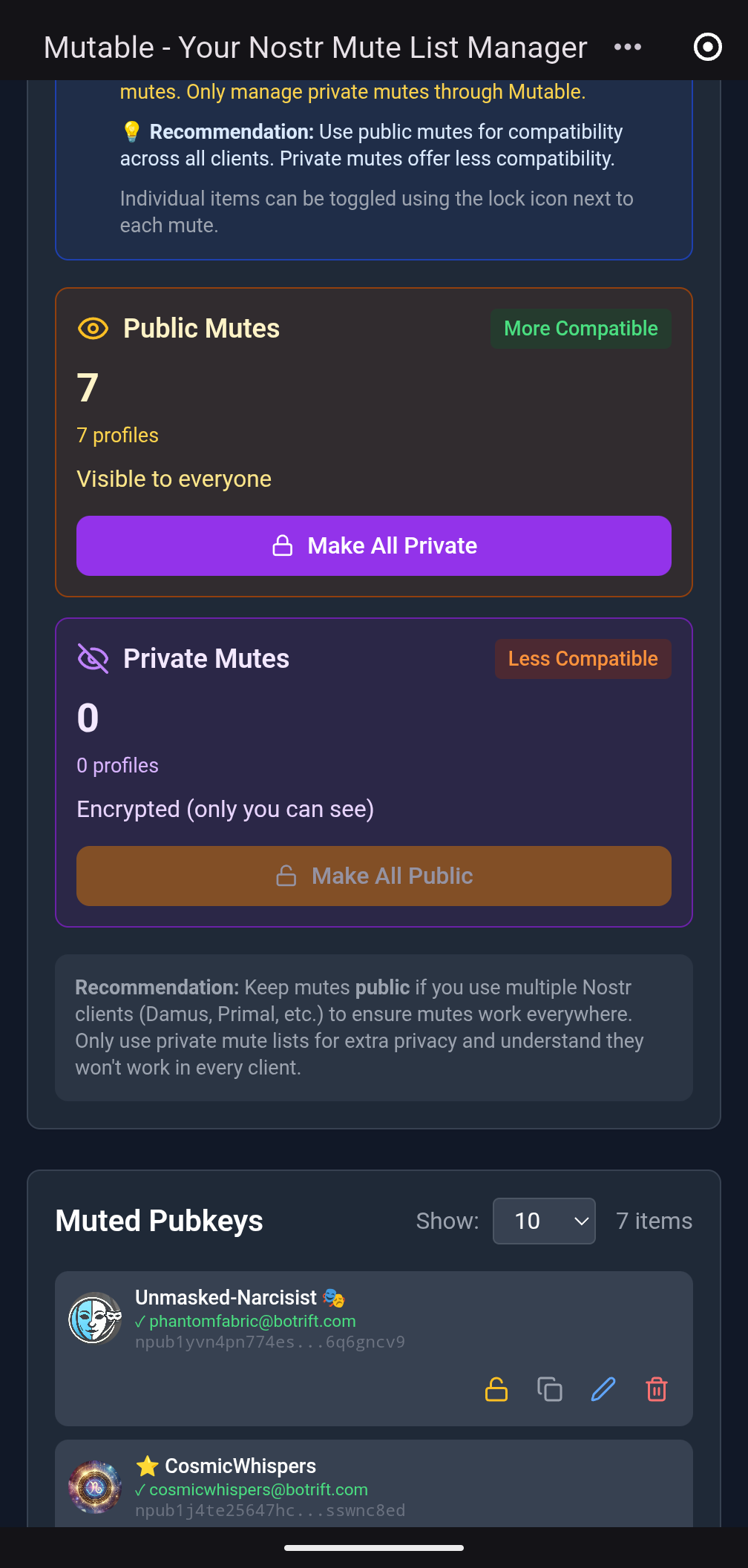
Task: Tap the circular record icon in header
Action: [x=707, y=47]
